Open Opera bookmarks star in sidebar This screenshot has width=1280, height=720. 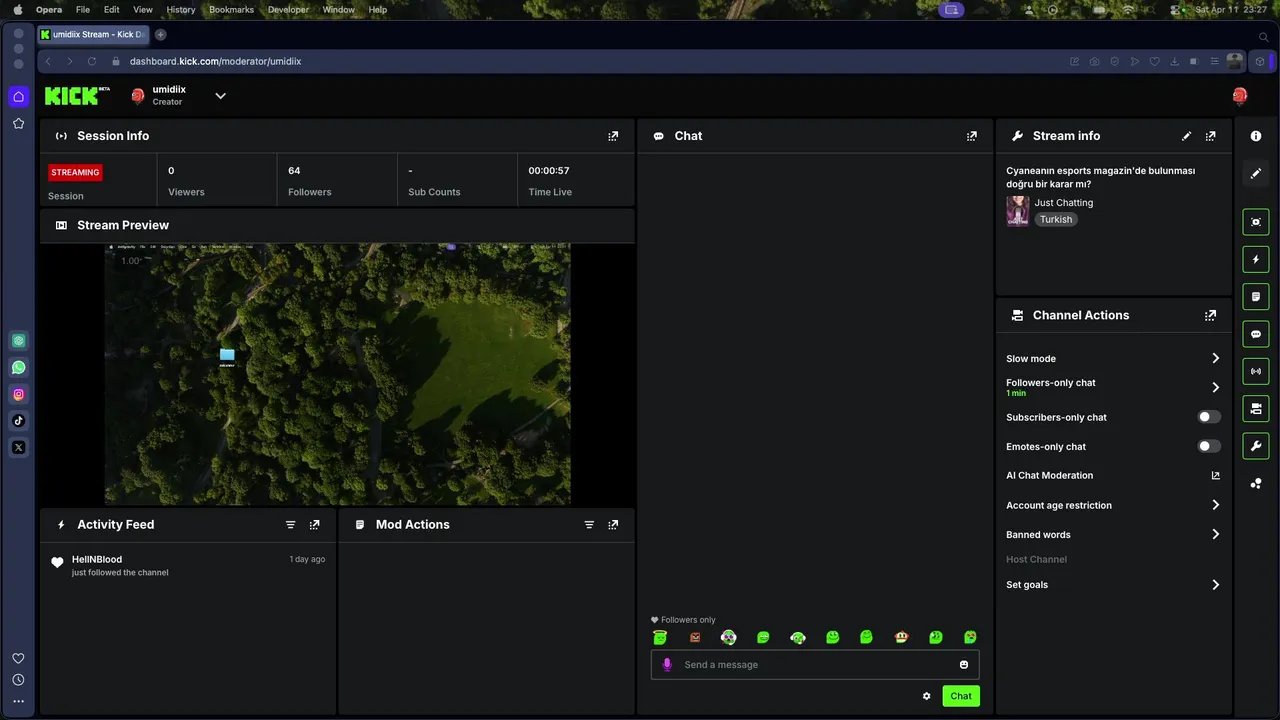point(18,123)
